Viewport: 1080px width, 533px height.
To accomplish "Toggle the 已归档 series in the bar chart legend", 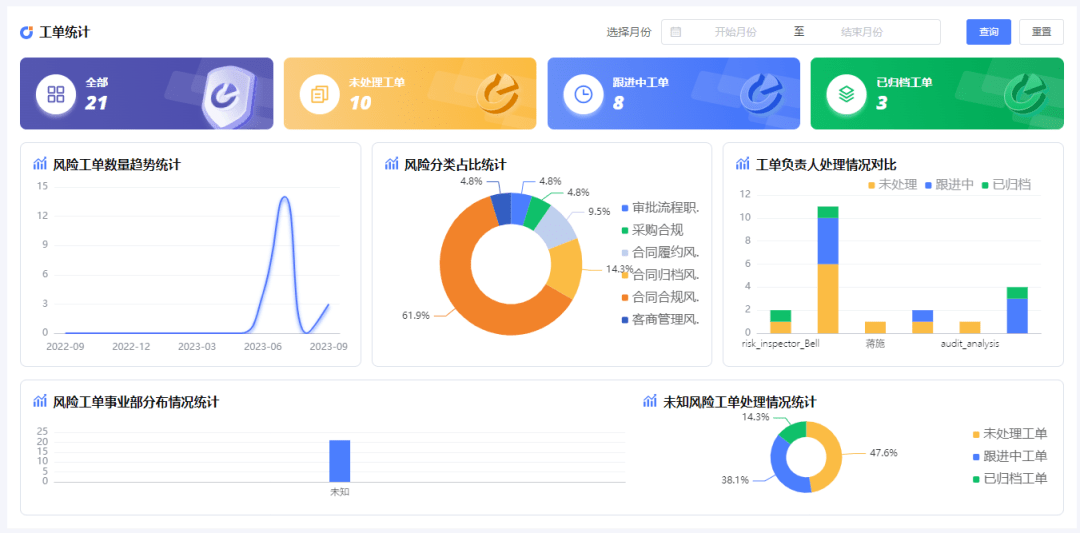I will [x=1006, y=184].
